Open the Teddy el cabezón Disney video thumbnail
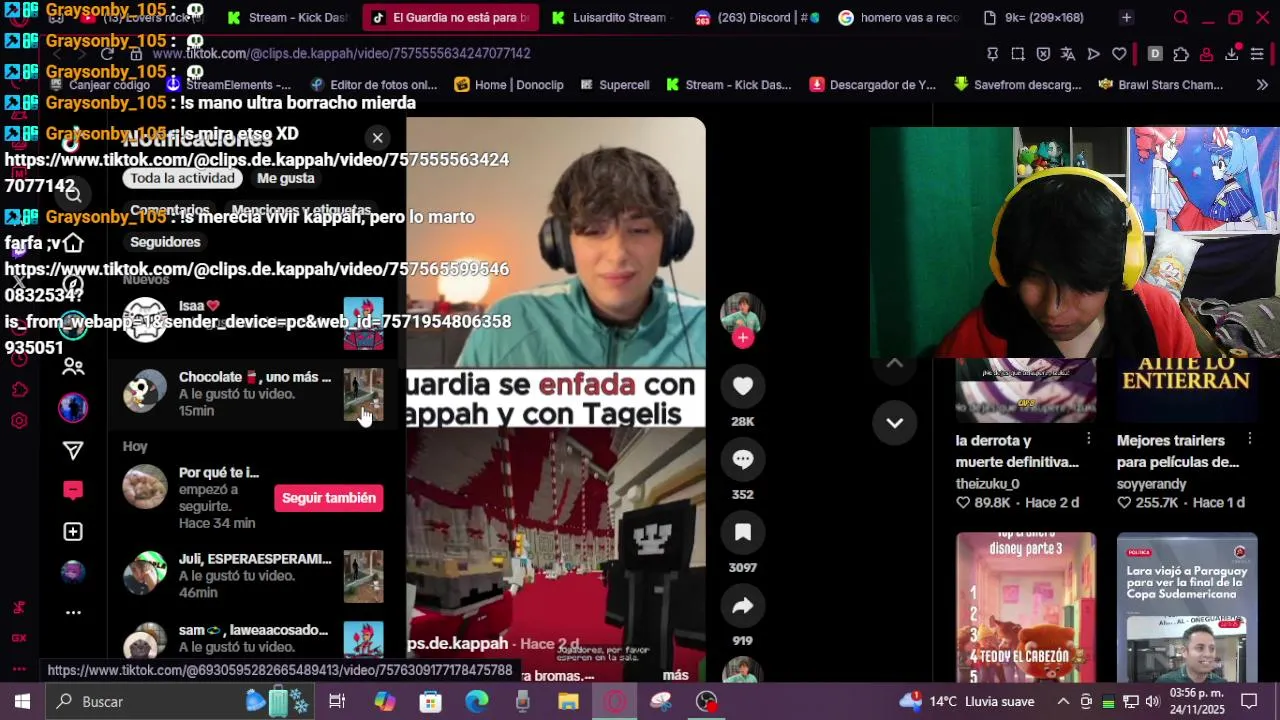The width and height of the screenshot is (1280, 720). (1025, 607)
